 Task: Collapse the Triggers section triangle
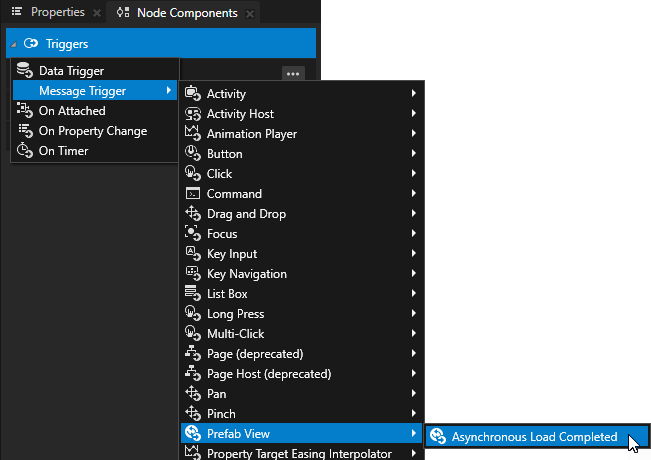tap(12, 45)
